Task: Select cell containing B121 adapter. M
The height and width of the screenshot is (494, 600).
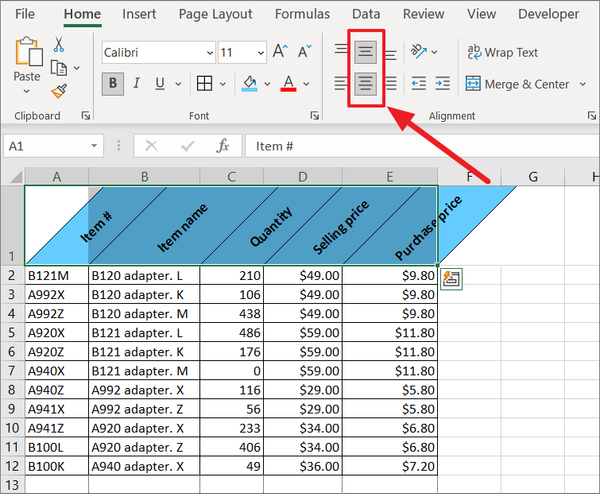Action: (144, 370)
